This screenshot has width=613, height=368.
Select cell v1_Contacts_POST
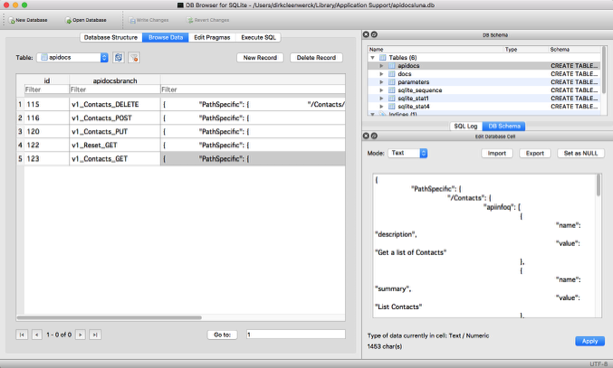(115, 118)
